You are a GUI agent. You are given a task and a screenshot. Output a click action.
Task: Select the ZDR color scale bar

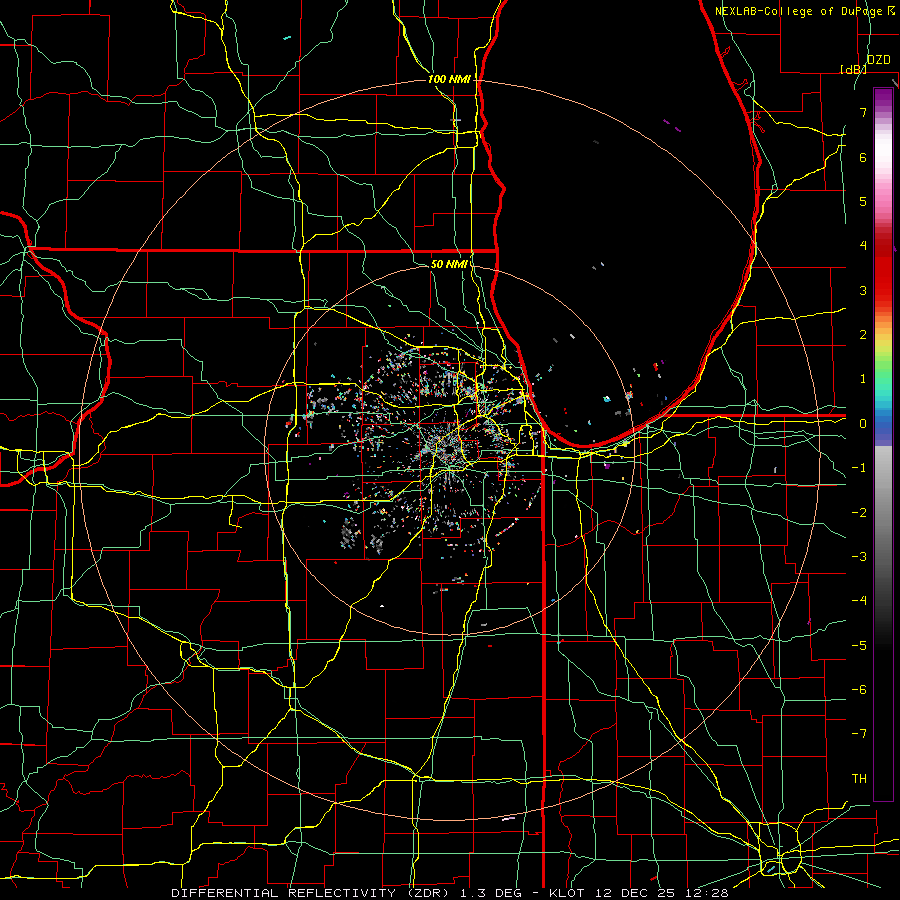click(883, 444)
